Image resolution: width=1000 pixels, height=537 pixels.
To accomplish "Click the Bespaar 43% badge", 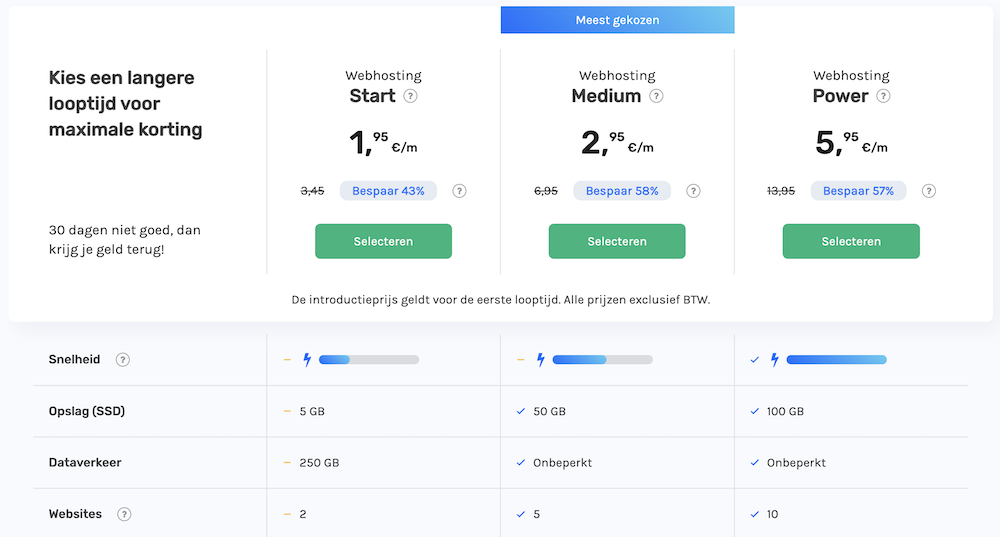I will [388, 191].
